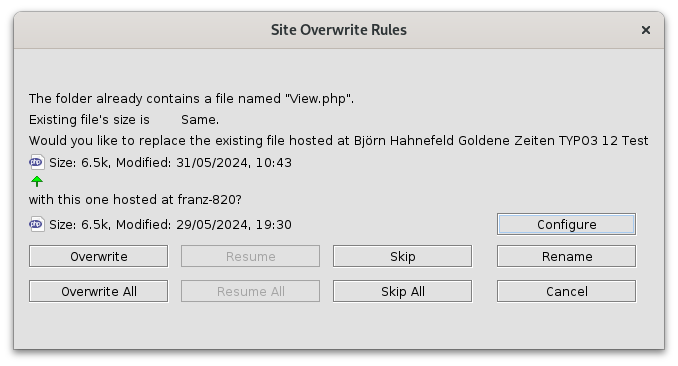Image resolution: width=678 pixels, height=366 pixels.
Task: Click the "Same." size comparison label
Action: pos(200,120)
